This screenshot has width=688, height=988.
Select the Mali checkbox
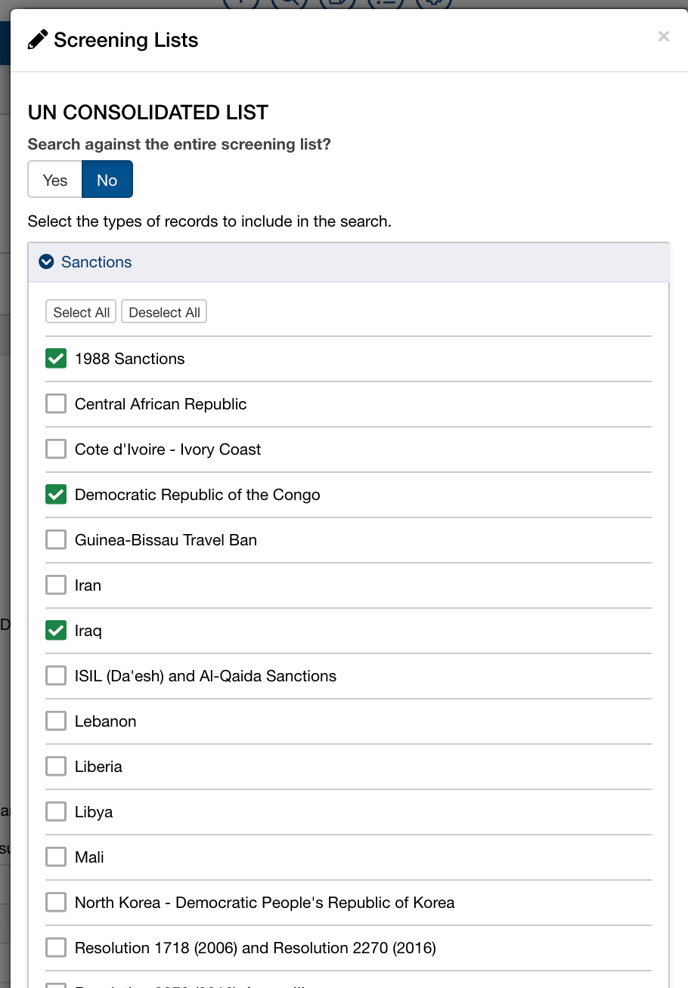tap(56, 858)
